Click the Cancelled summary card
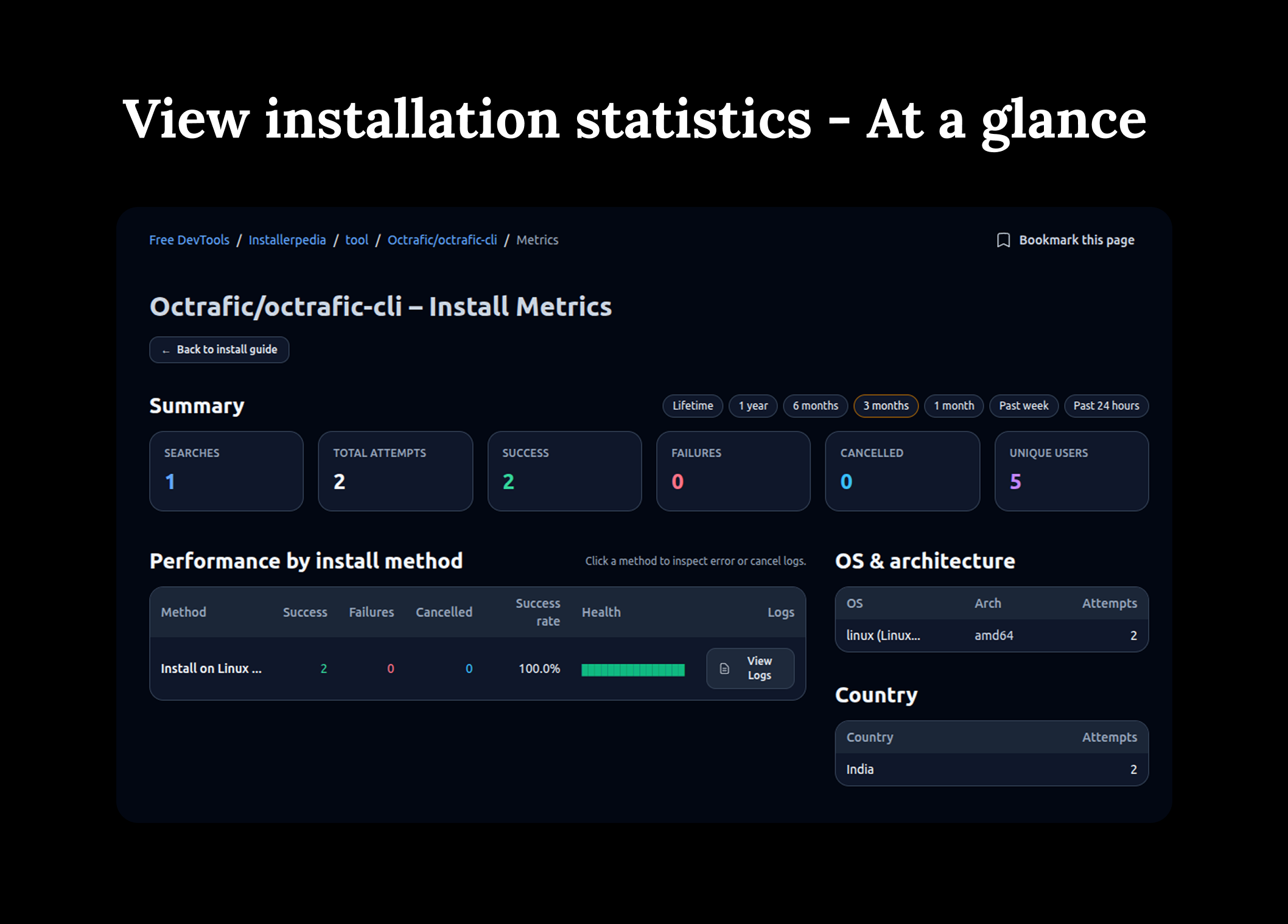The width and height of the screenshot is (1288, 924). click(903, 471)
